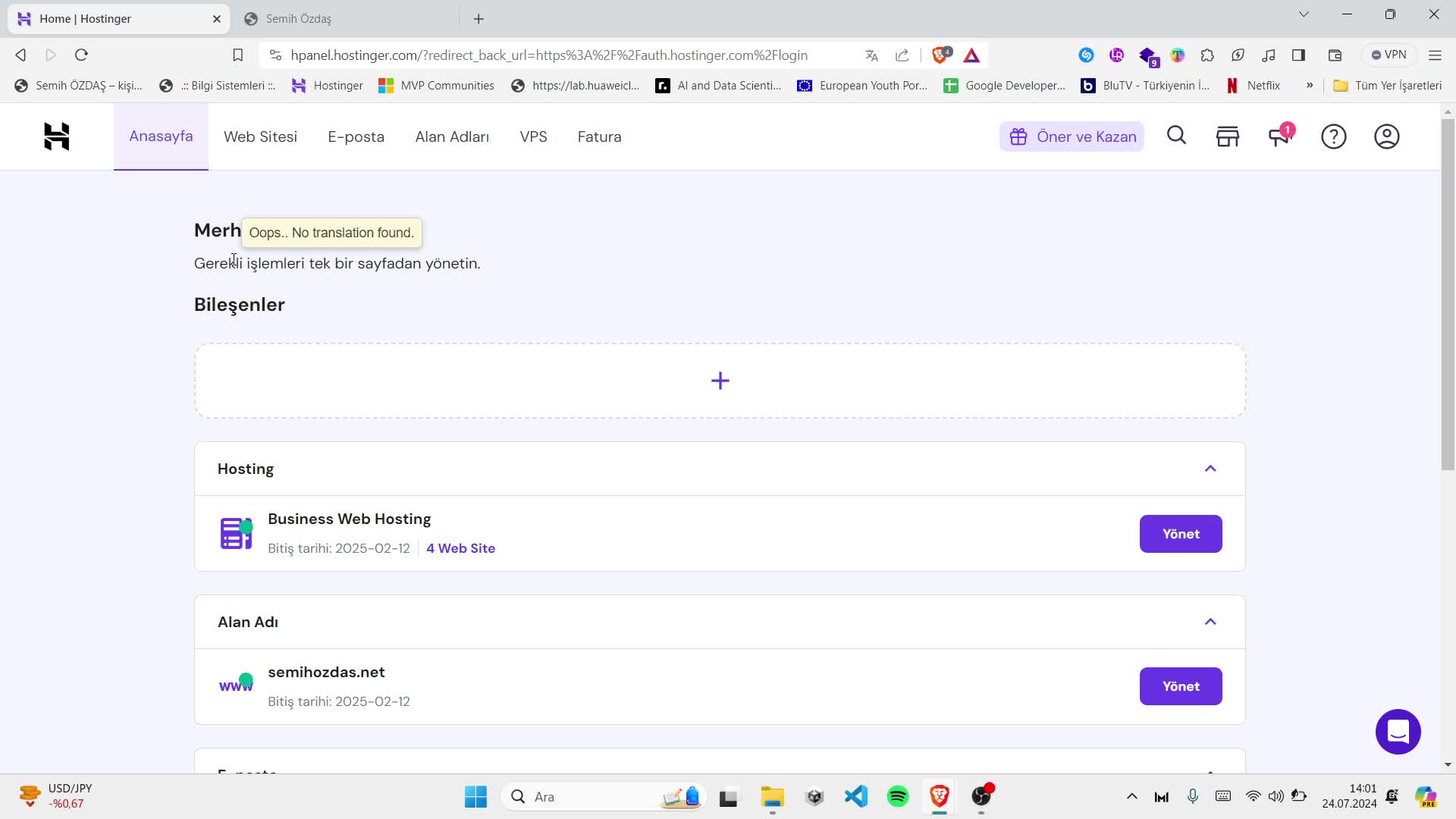
Task: Open Brave Wallet icon
Action: coord(1335,55)
